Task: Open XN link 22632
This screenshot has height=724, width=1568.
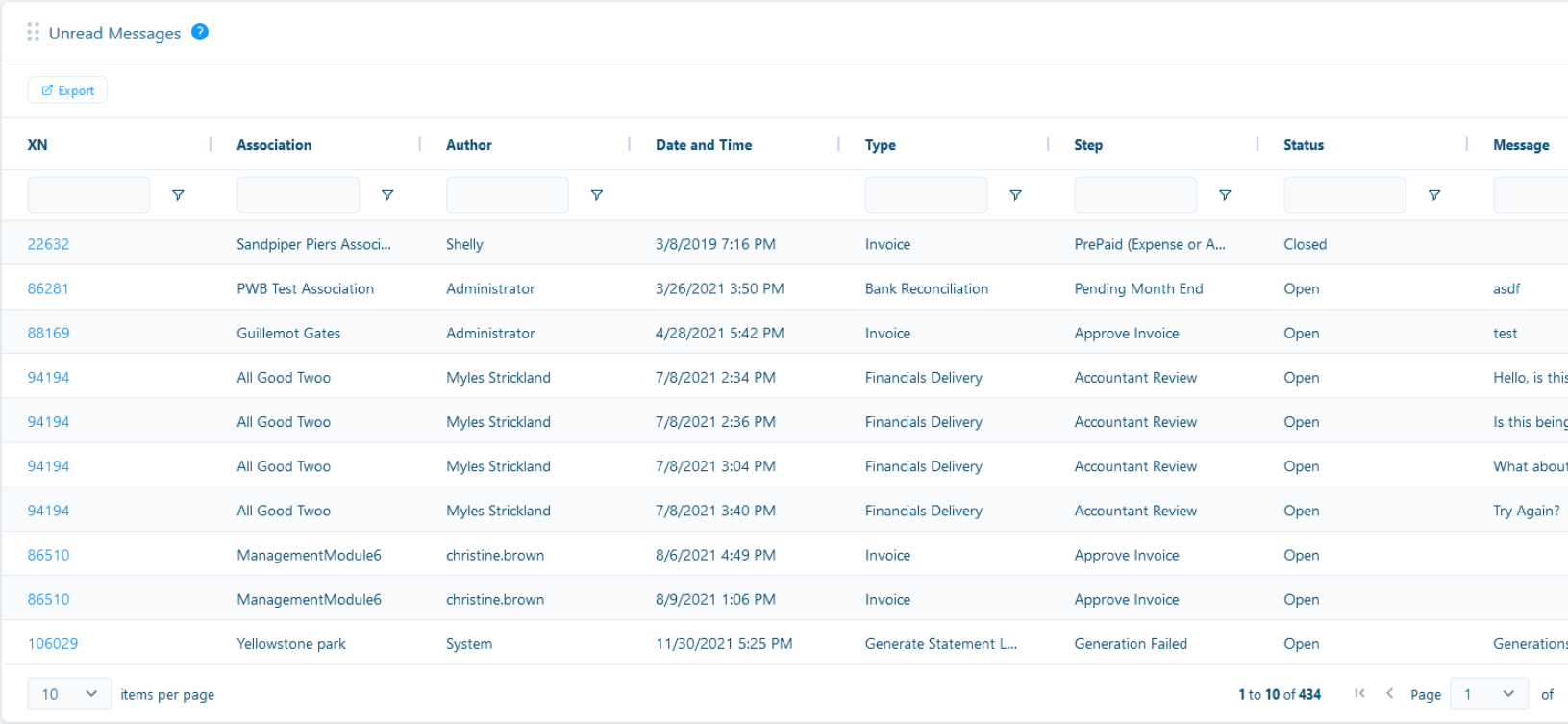Action: click(x=48, y=244)
